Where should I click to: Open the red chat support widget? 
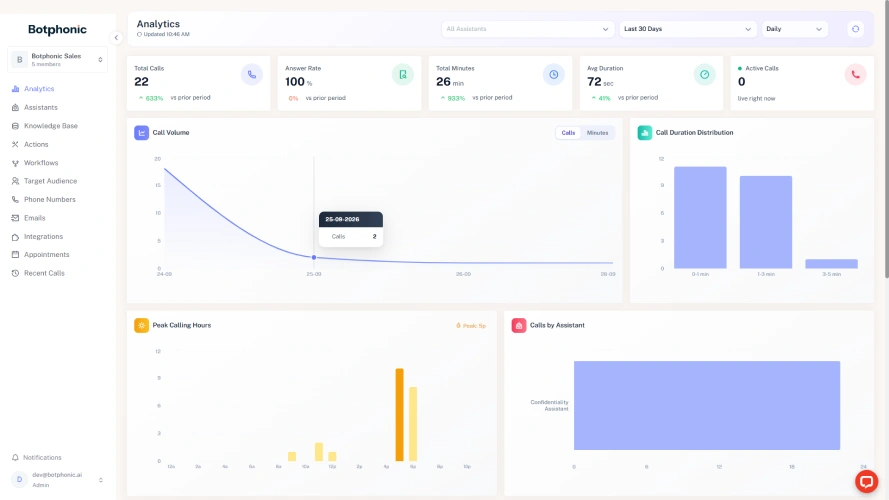click(x=866, y=482)
